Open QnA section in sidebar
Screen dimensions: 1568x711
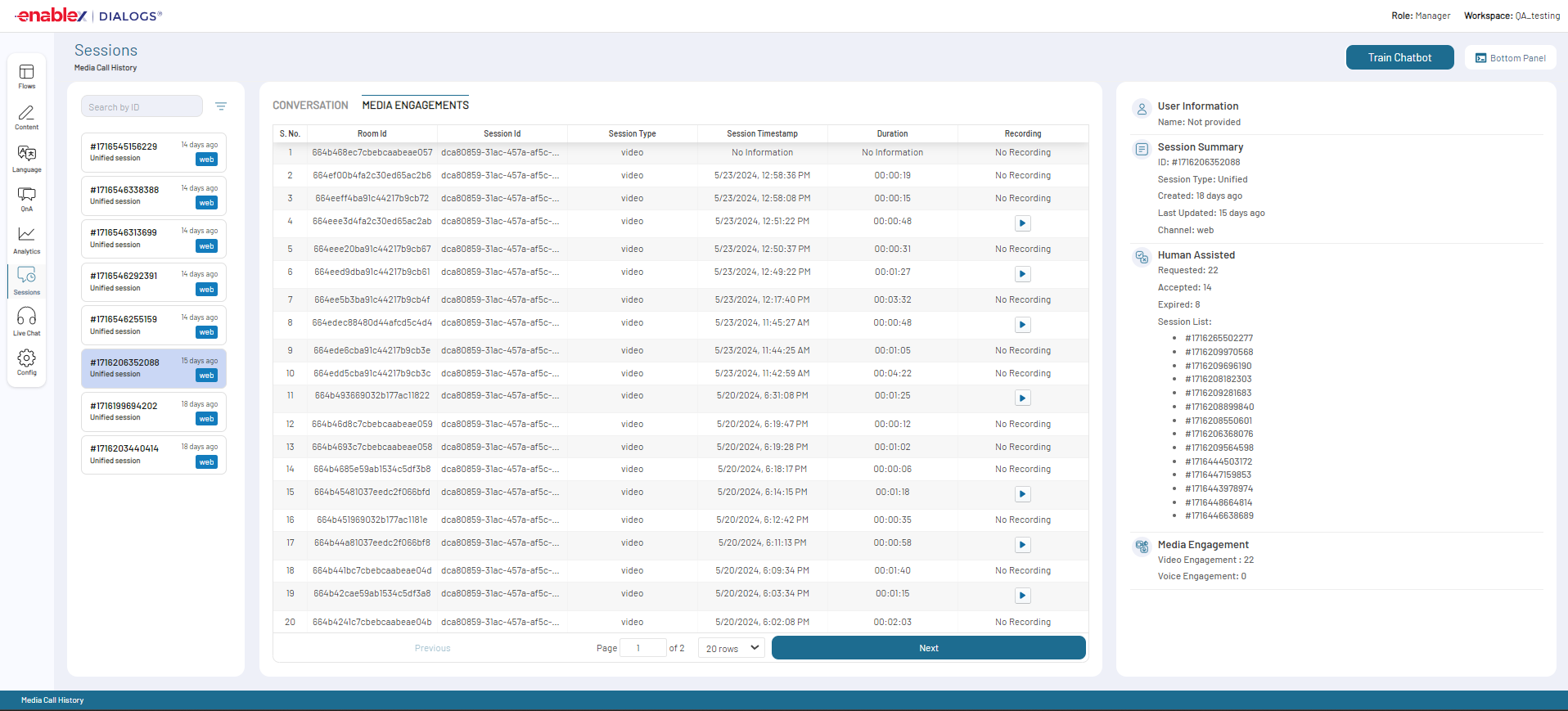click(26, 199)
